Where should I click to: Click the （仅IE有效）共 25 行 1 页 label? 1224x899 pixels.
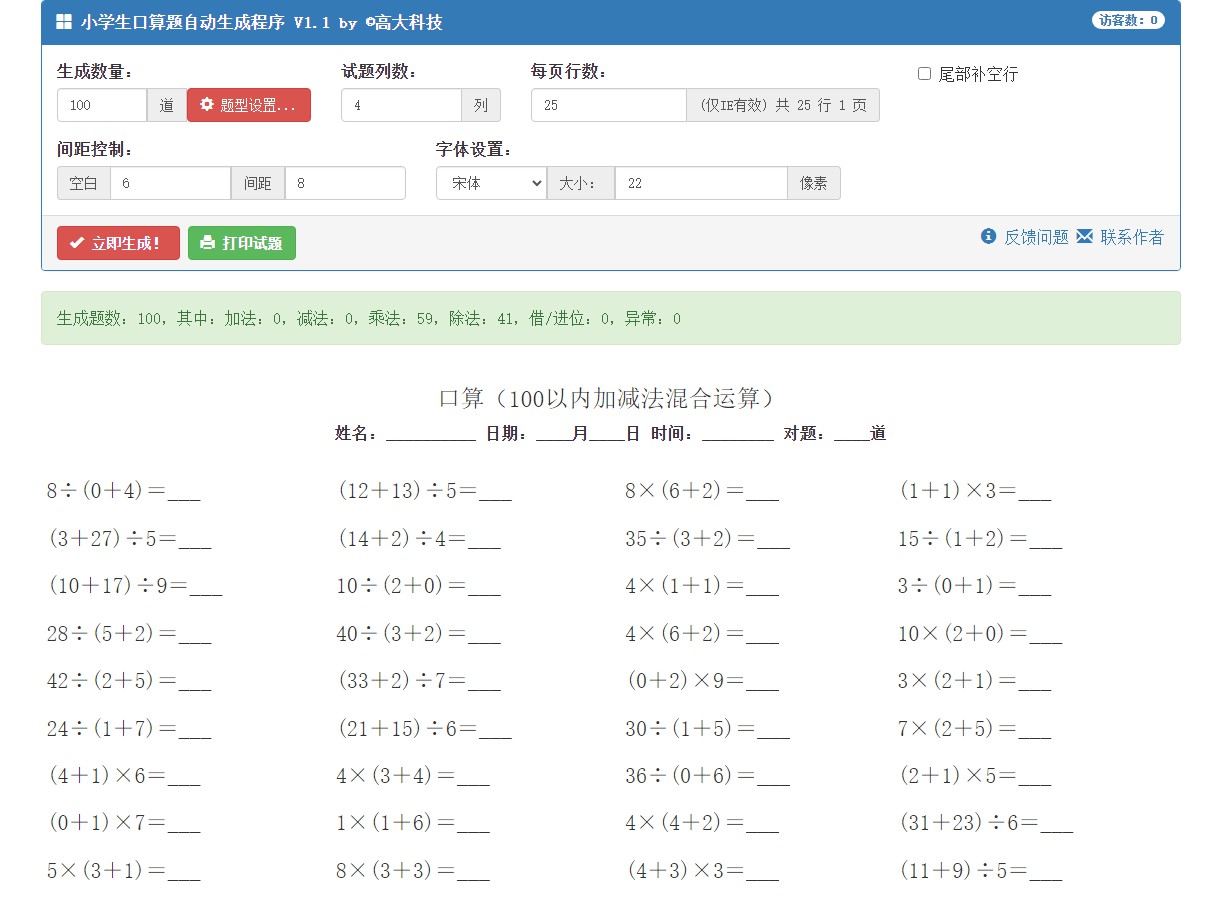783,105
